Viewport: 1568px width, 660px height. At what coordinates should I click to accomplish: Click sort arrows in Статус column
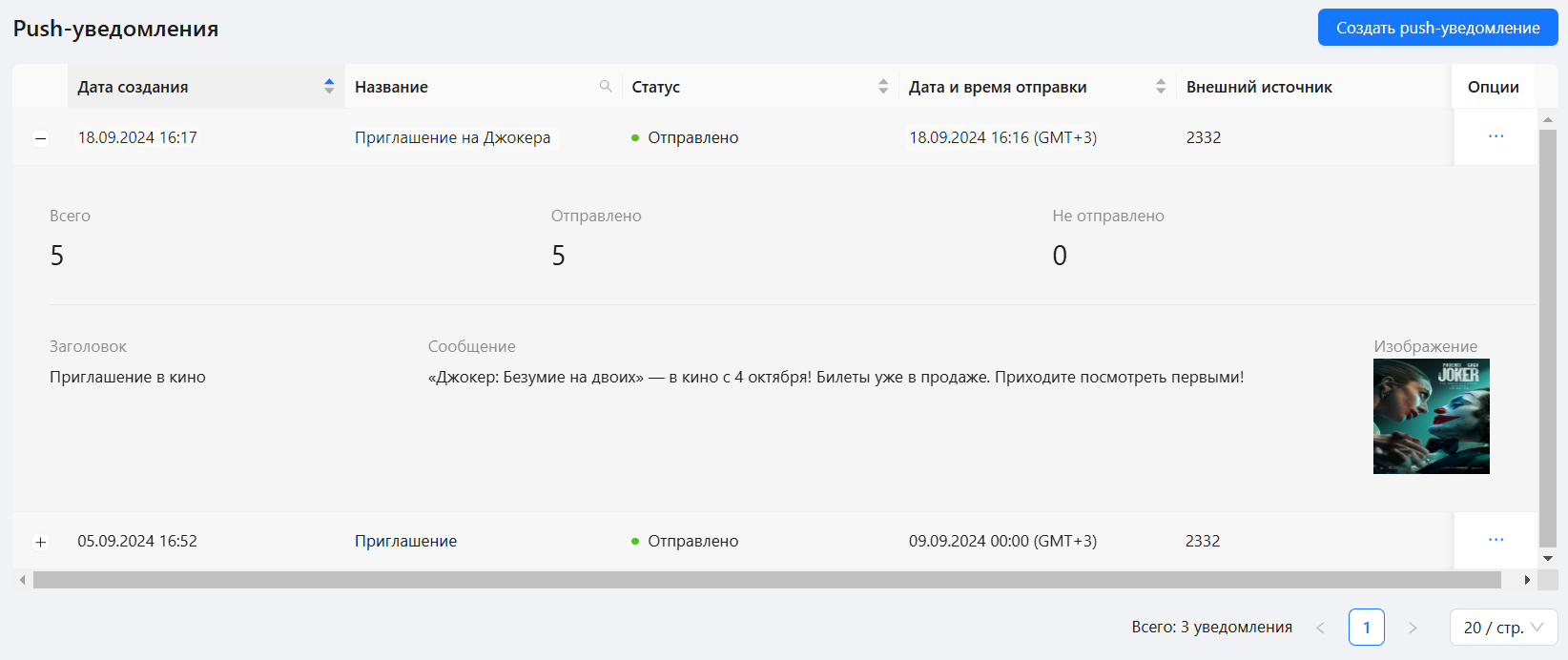(x=883, y=87)
